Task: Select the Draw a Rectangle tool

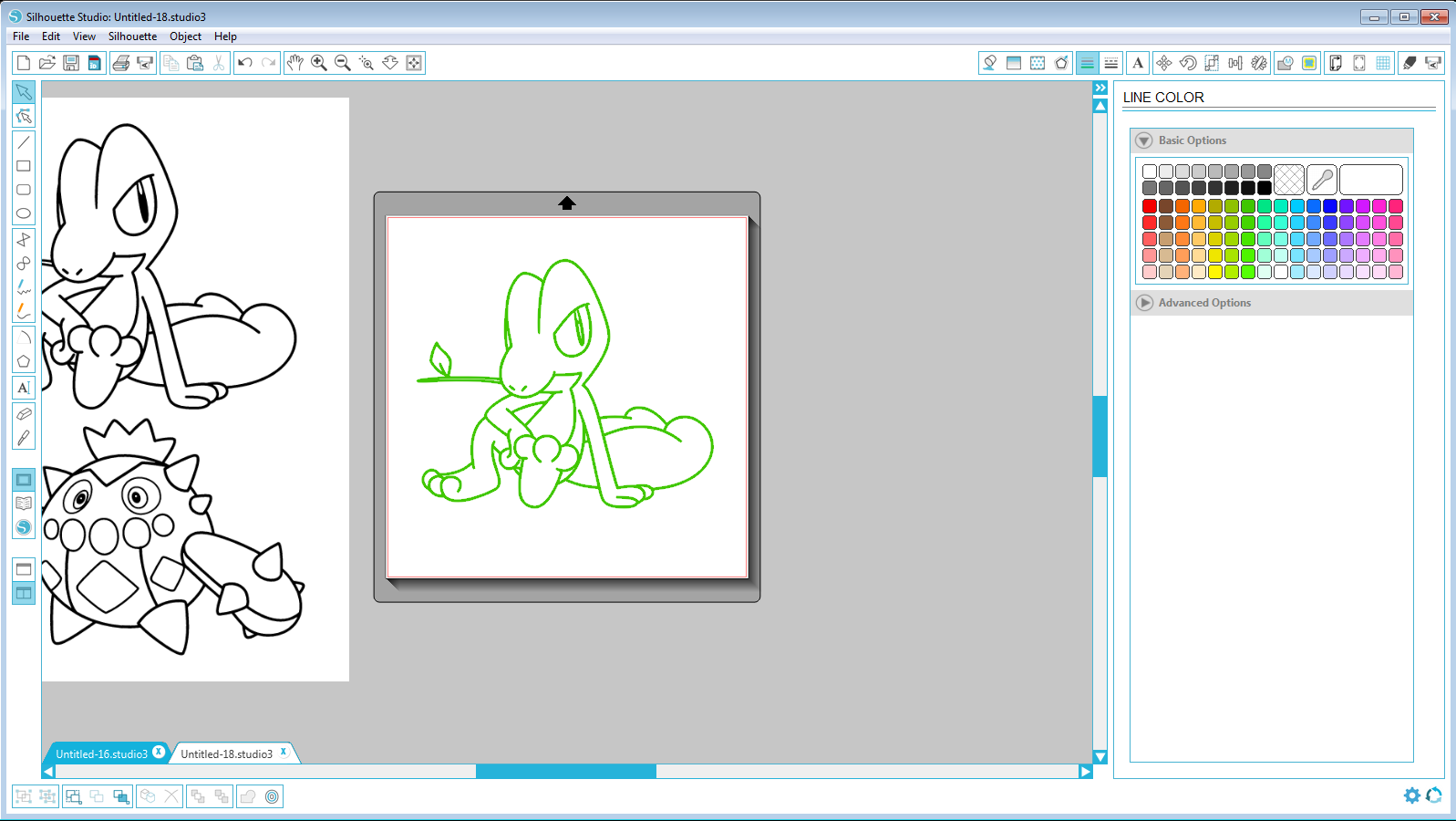Action: coord(24,166)
